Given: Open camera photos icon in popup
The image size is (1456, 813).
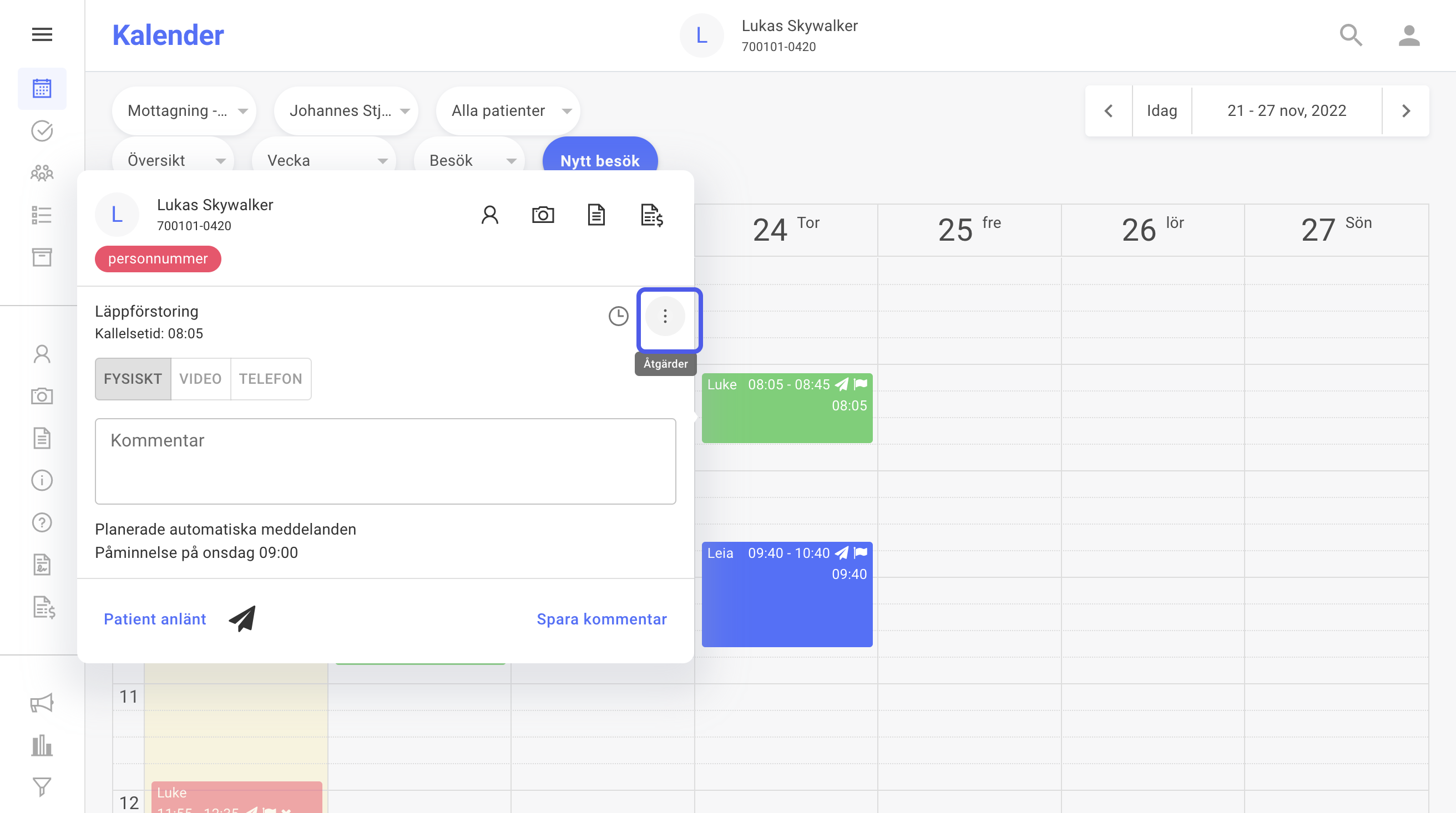Looking at the screenshot, I should [x=543, y=215].
